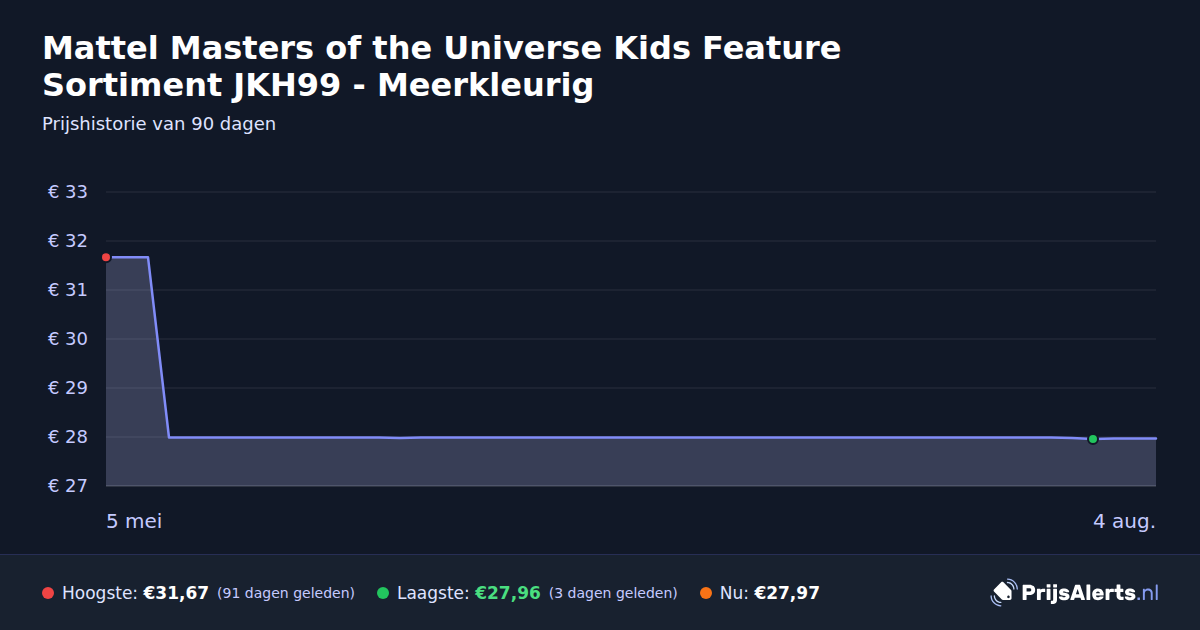Click the red dot beside Hoogste
Viewport: 1200px width, 630px height.
coord(48,593)
